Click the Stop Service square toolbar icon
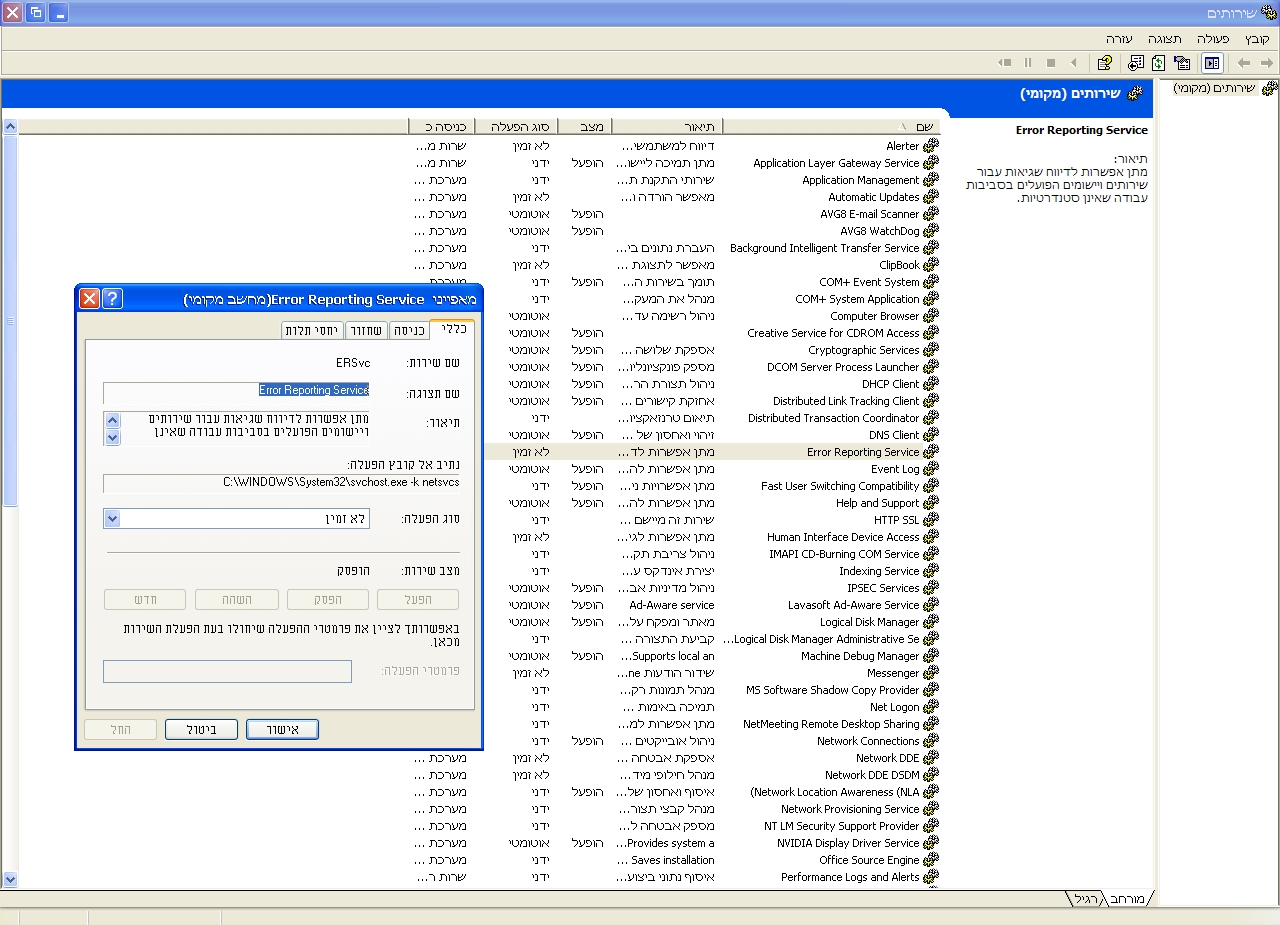 click(x=1051, y=63)
